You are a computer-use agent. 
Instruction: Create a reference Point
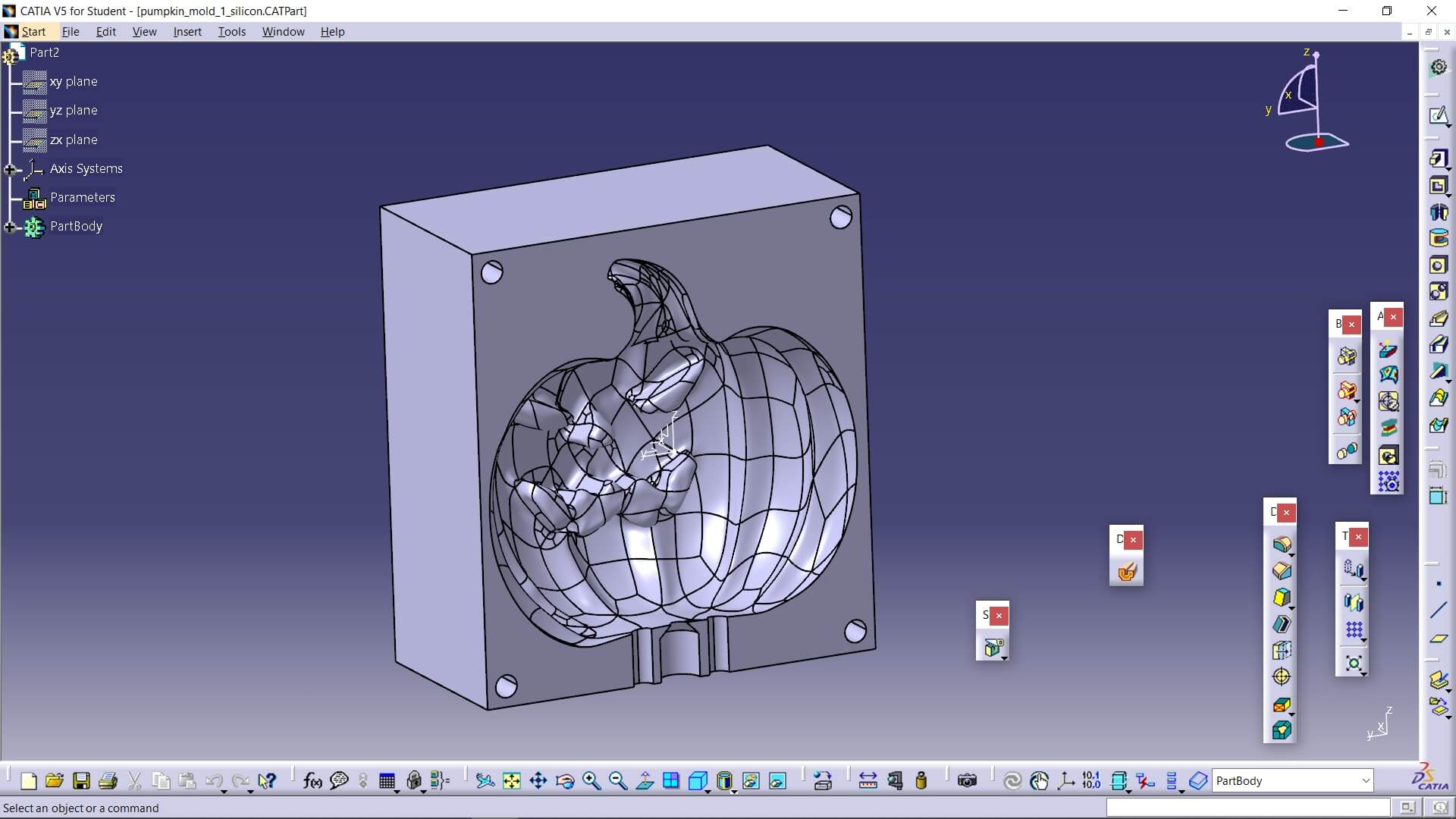(1439, 584)
